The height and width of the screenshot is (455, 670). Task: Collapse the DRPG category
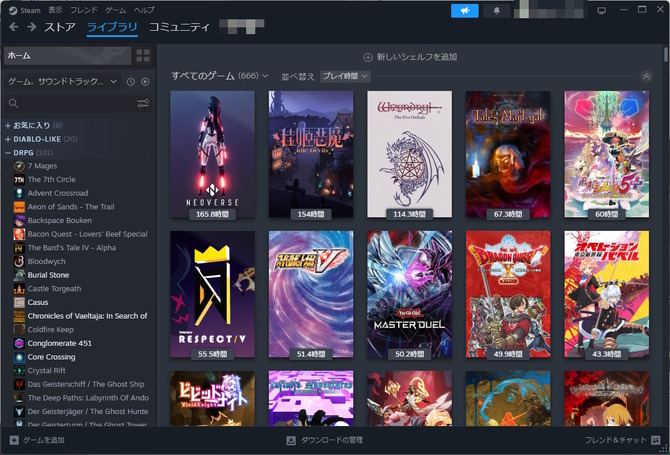coord(8,152)
